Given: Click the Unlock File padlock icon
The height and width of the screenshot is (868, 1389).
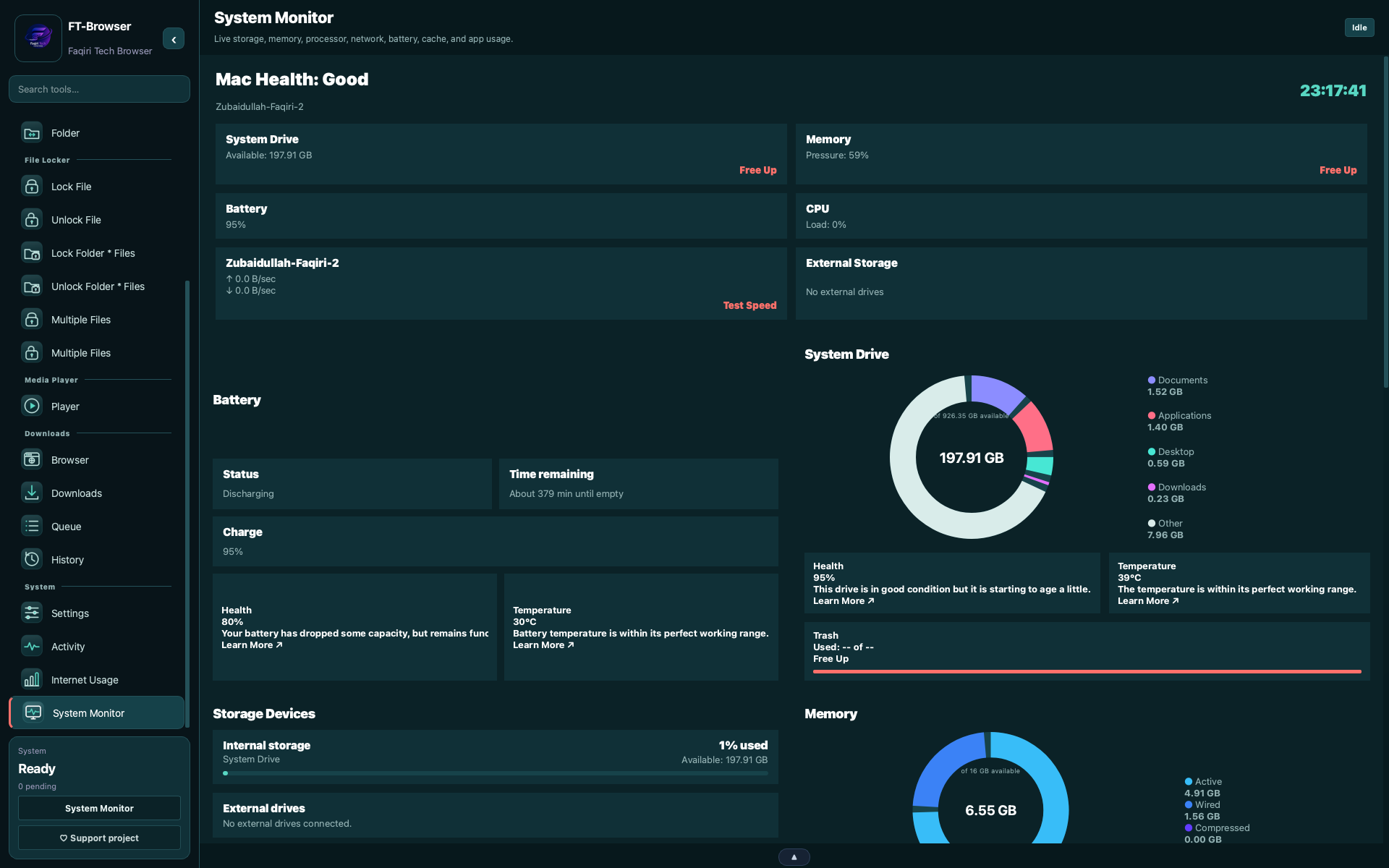Looking at the screenshot, I should (32, 220).
